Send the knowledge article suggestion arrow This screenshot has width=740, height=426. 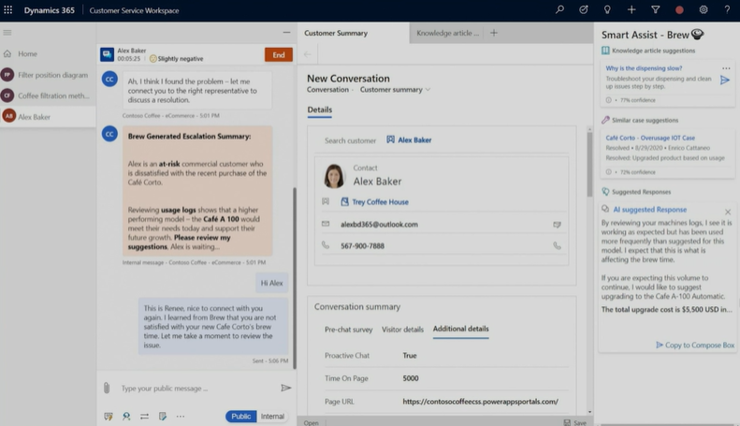click(725, 80)
